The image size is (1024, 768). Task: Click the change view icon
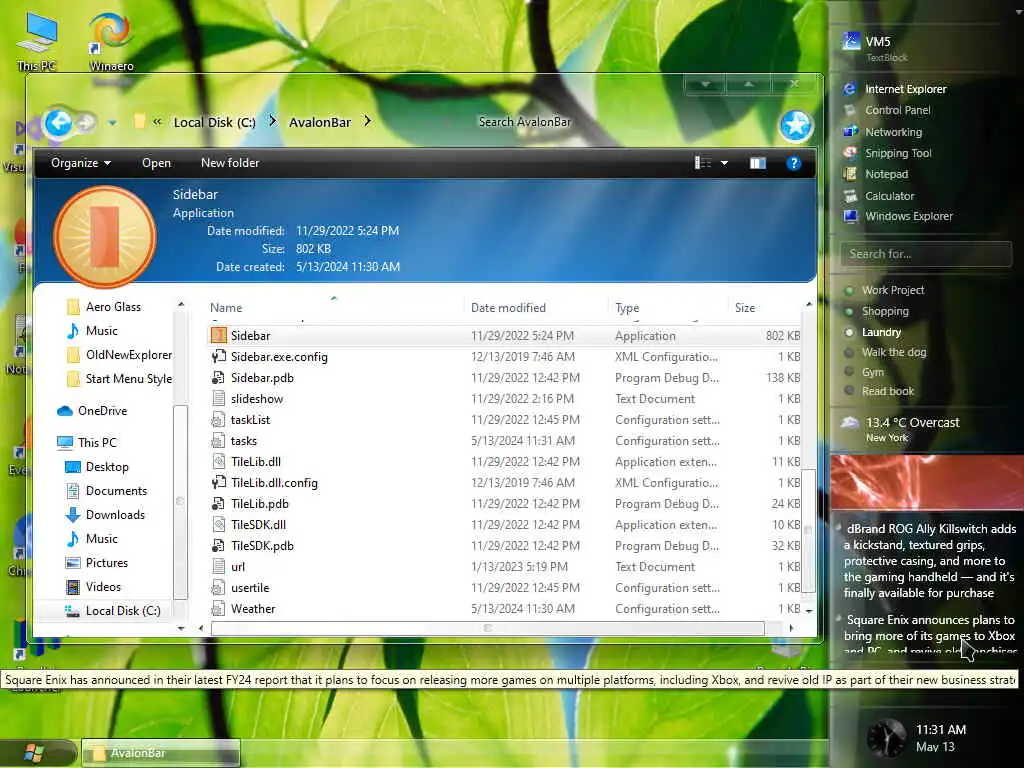(703, 163)
